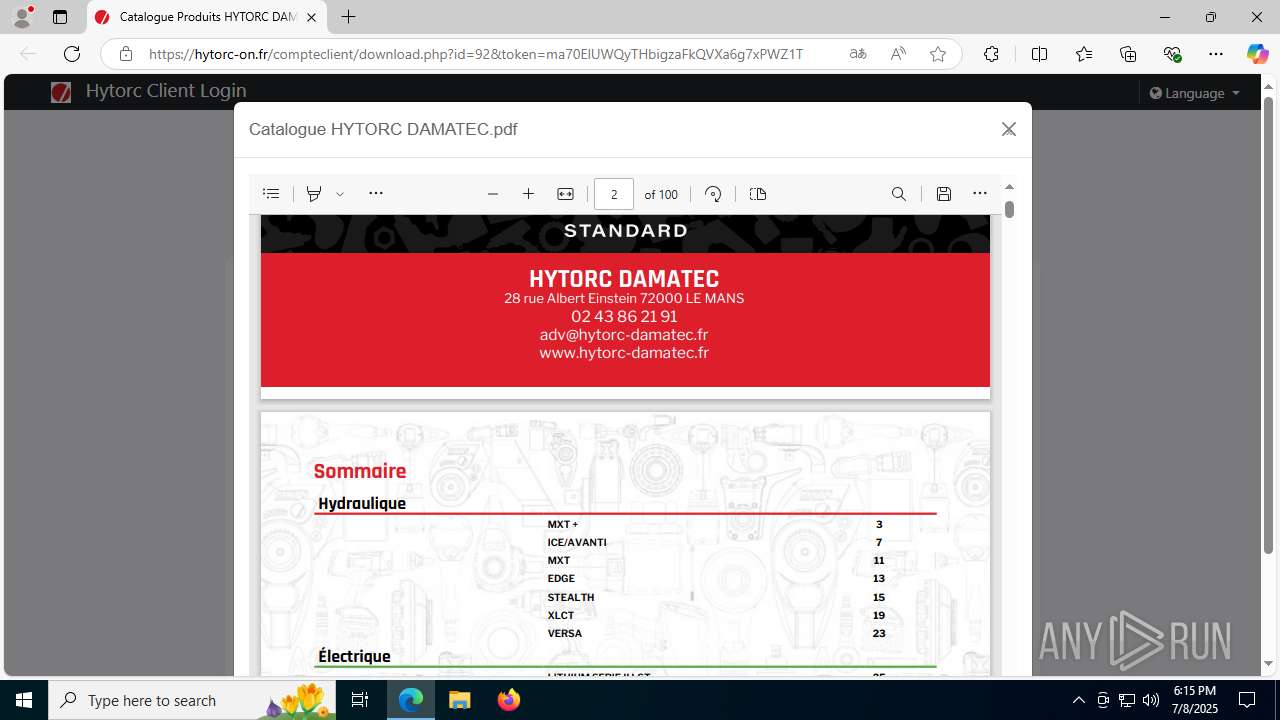
Task: Click the STEALTH summary entry
Action: click(571, 597)
